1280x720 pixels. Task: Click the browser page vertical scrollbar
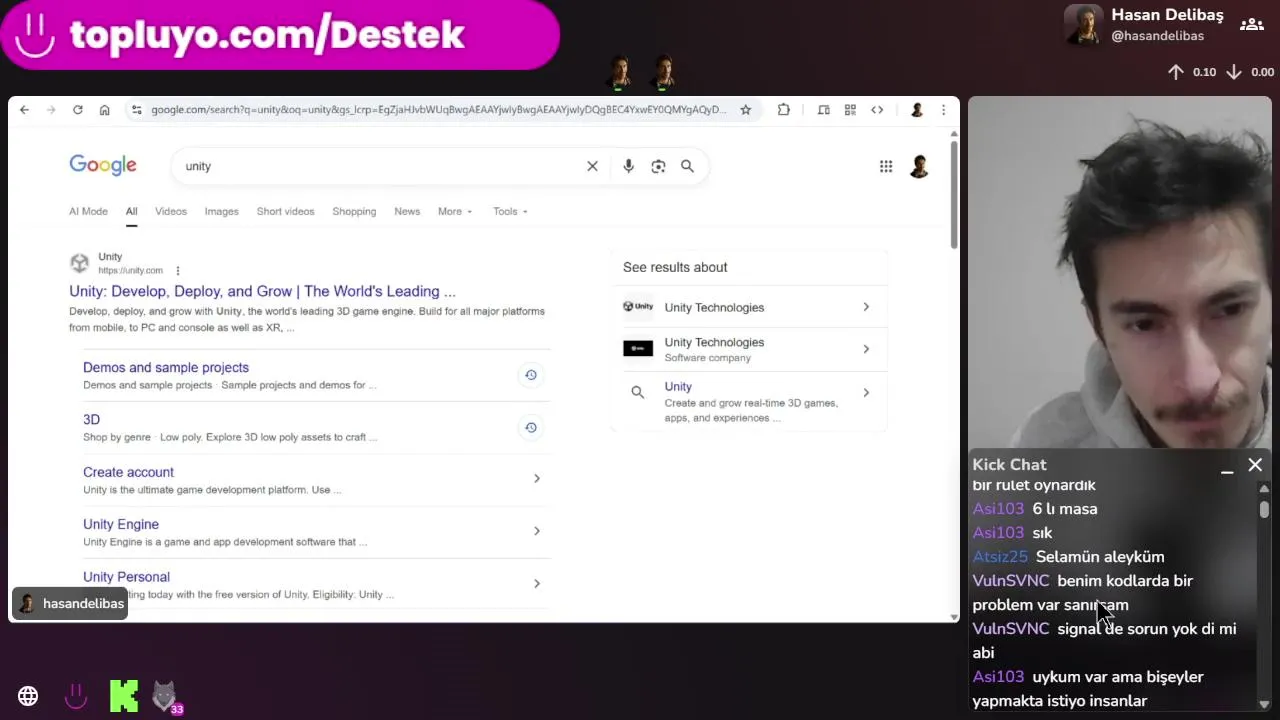[x=954, y=195]
